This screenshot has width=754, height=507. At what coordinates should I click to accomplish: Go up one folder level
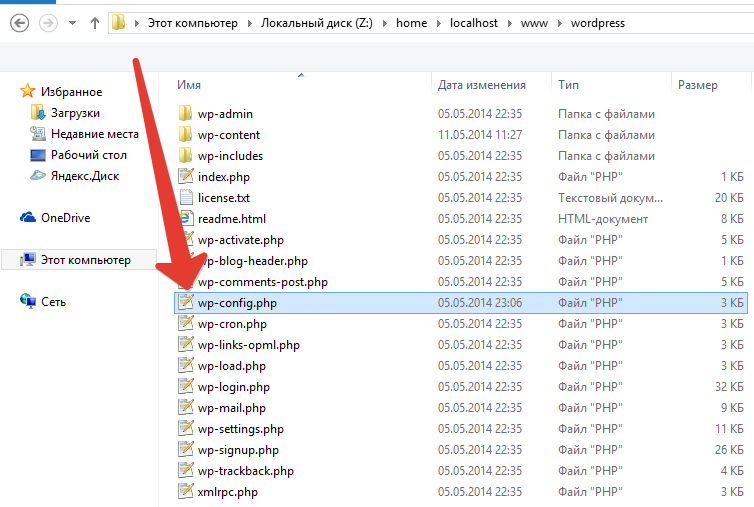point(95,23)
